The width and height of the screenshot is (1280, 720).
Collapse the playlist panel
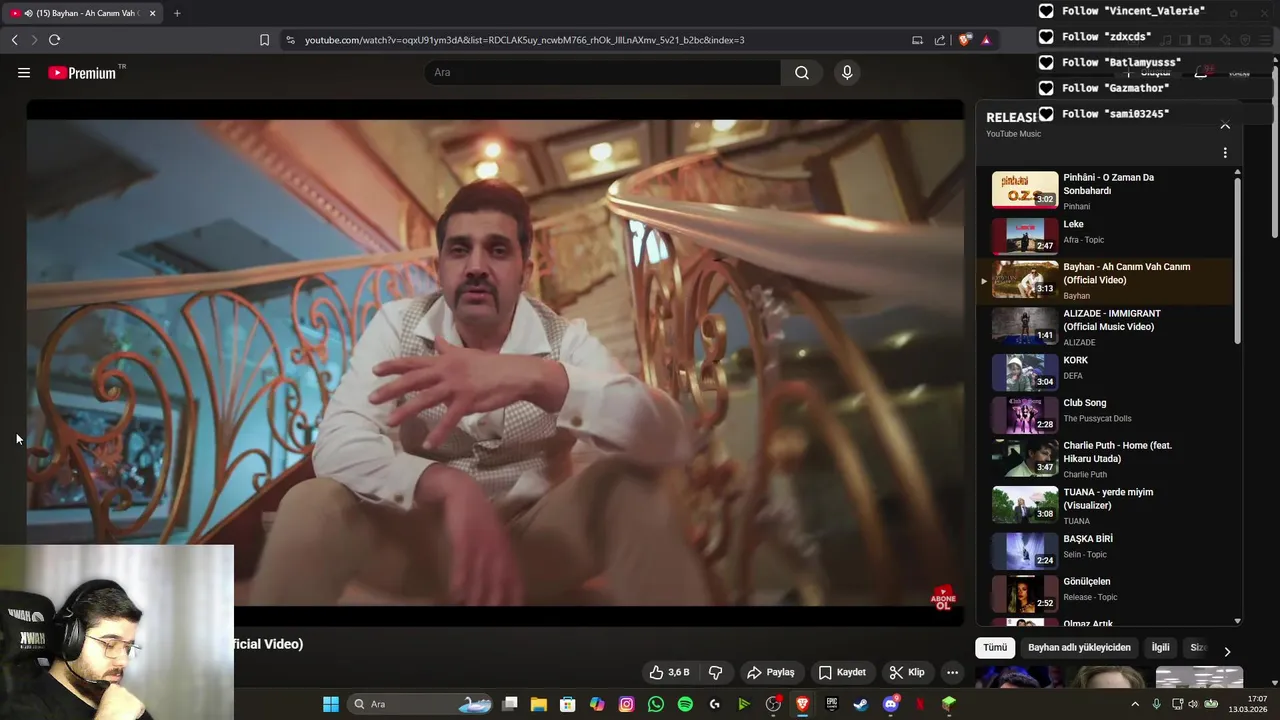pyautogui.click(x=1225, y=125)
